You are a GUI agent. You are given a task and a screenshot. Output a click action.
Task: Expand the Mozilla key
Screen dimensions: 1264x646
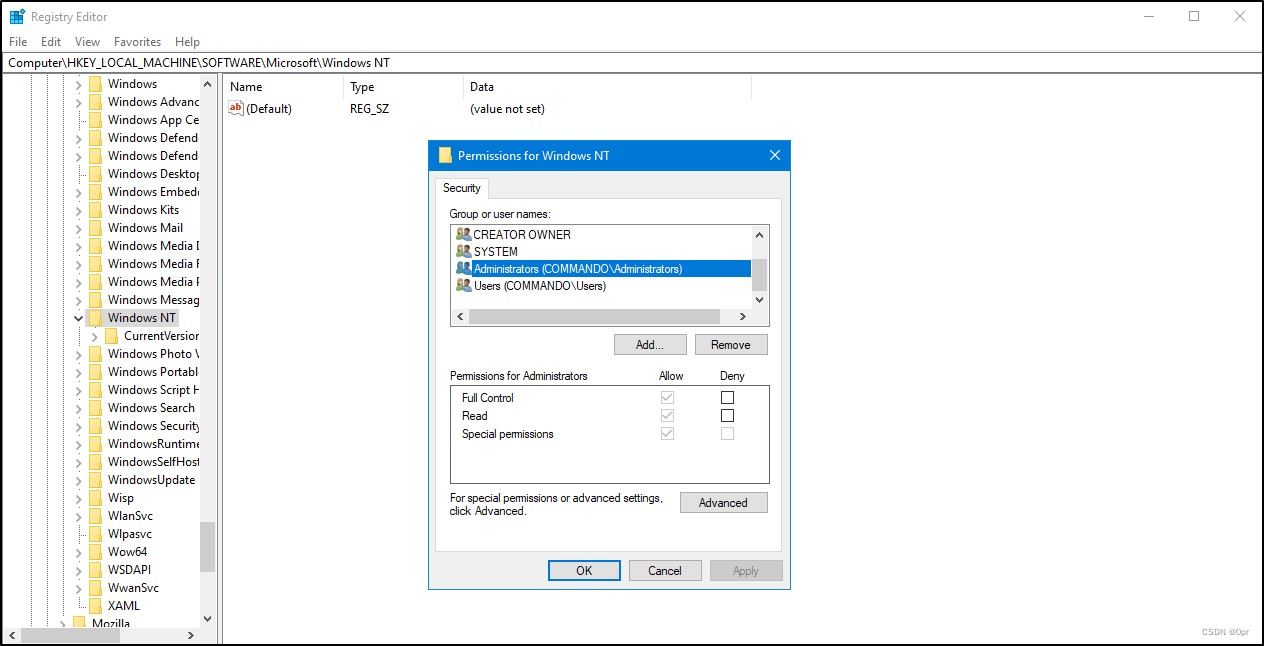pyautogui.click(x=63, y=623)
